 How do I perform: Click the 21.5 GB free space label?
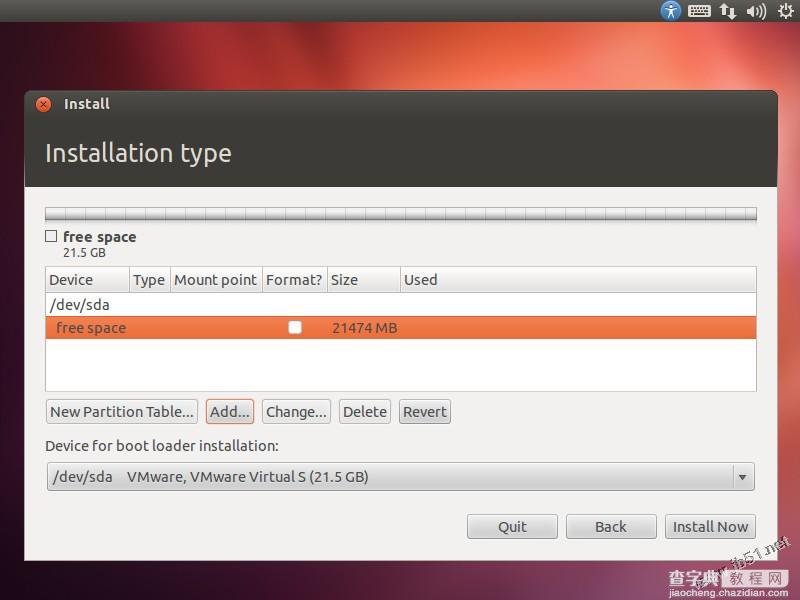(84, 253)
